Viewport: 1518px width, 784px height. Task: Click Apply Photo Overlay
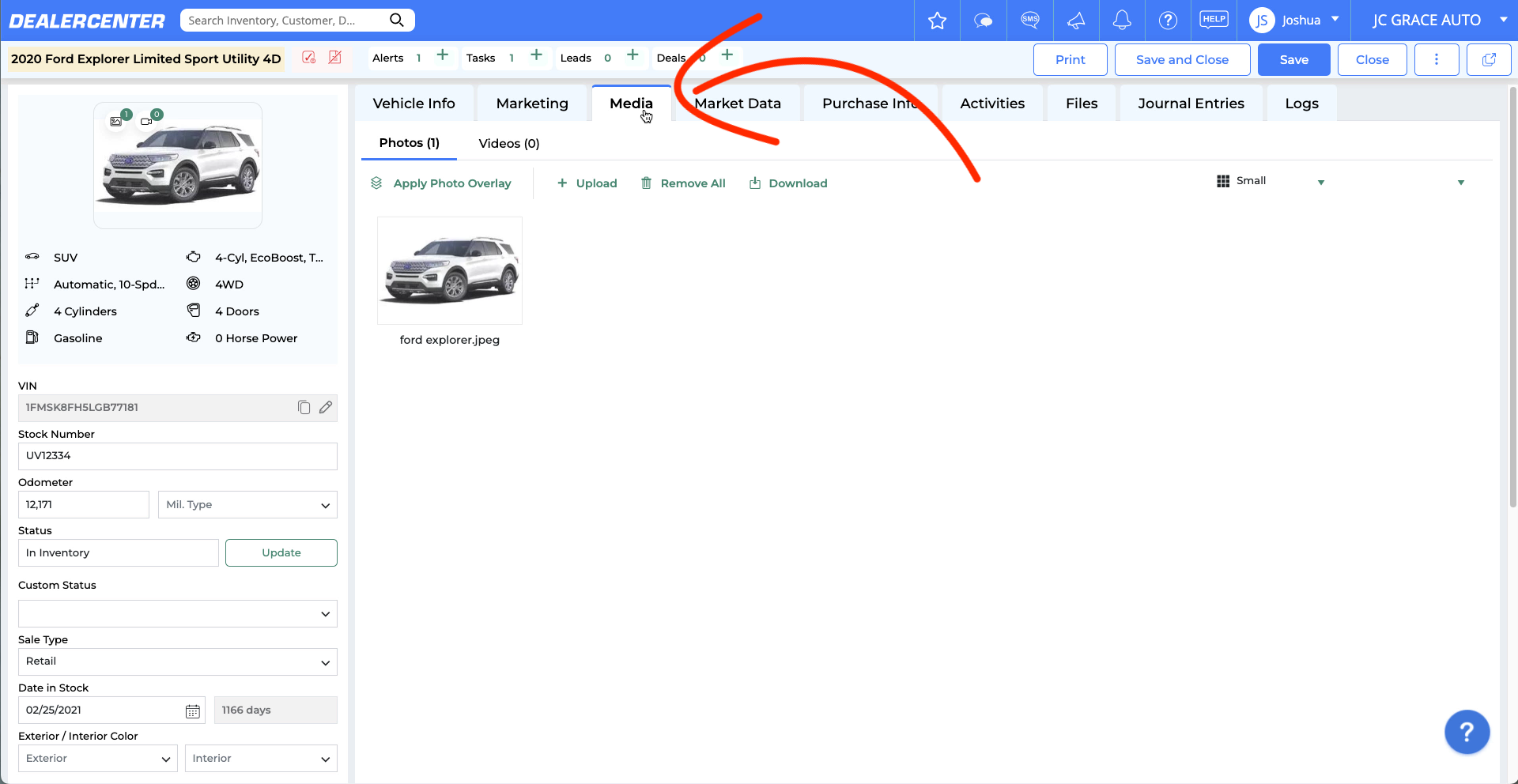click(441, 183)
